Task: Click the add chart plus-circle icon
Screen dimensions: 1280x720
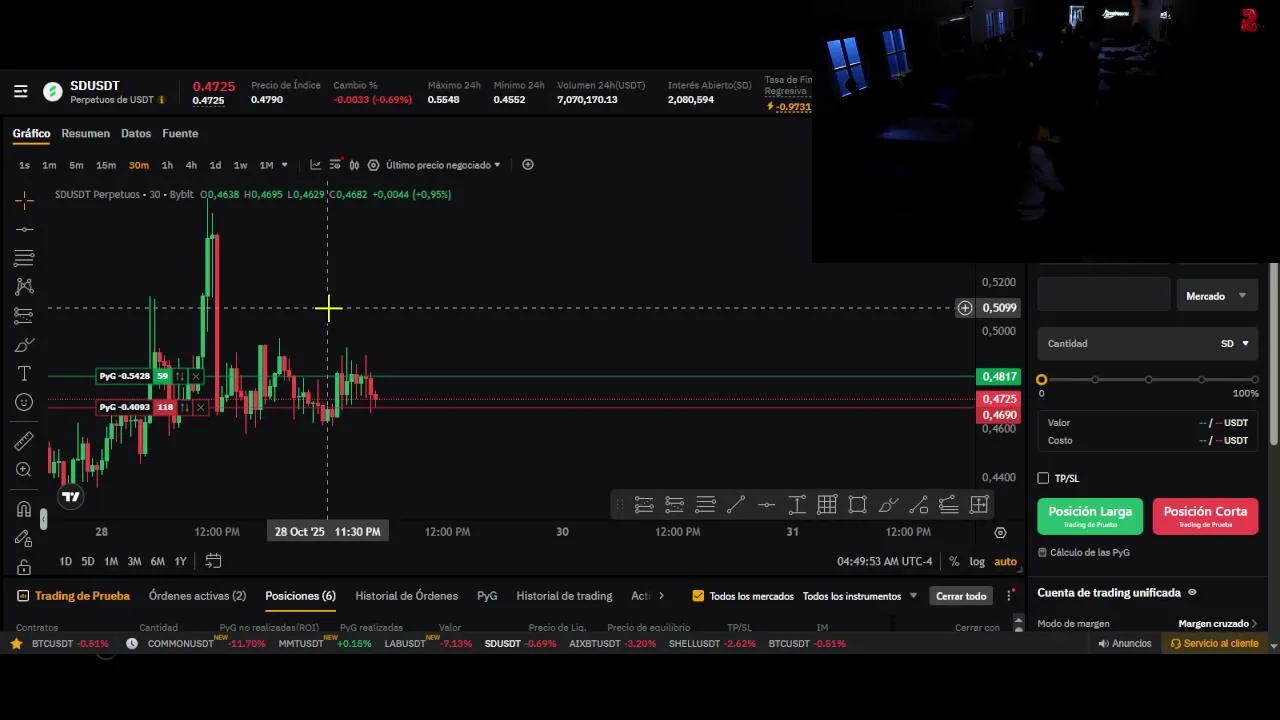Action: tap(528, 165)
